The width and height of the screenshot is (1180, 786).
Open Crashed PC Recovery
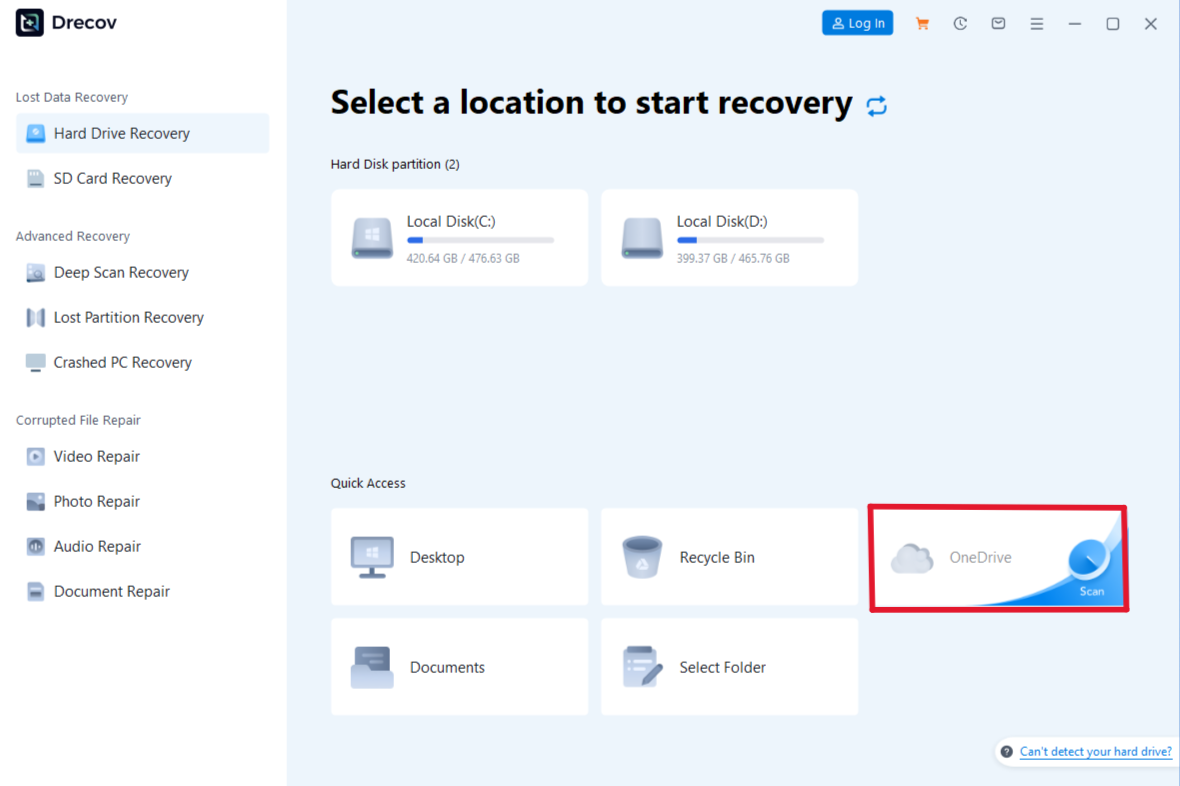click(122, 362)
